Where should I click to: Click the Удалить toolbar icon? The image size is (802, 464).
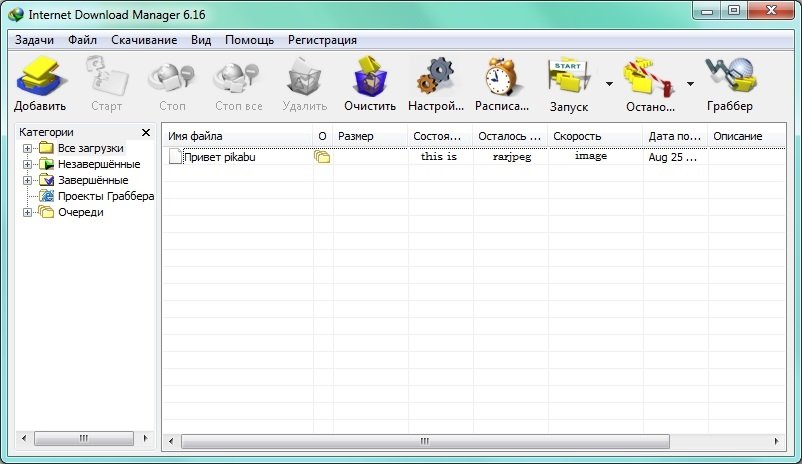[305, 77]
